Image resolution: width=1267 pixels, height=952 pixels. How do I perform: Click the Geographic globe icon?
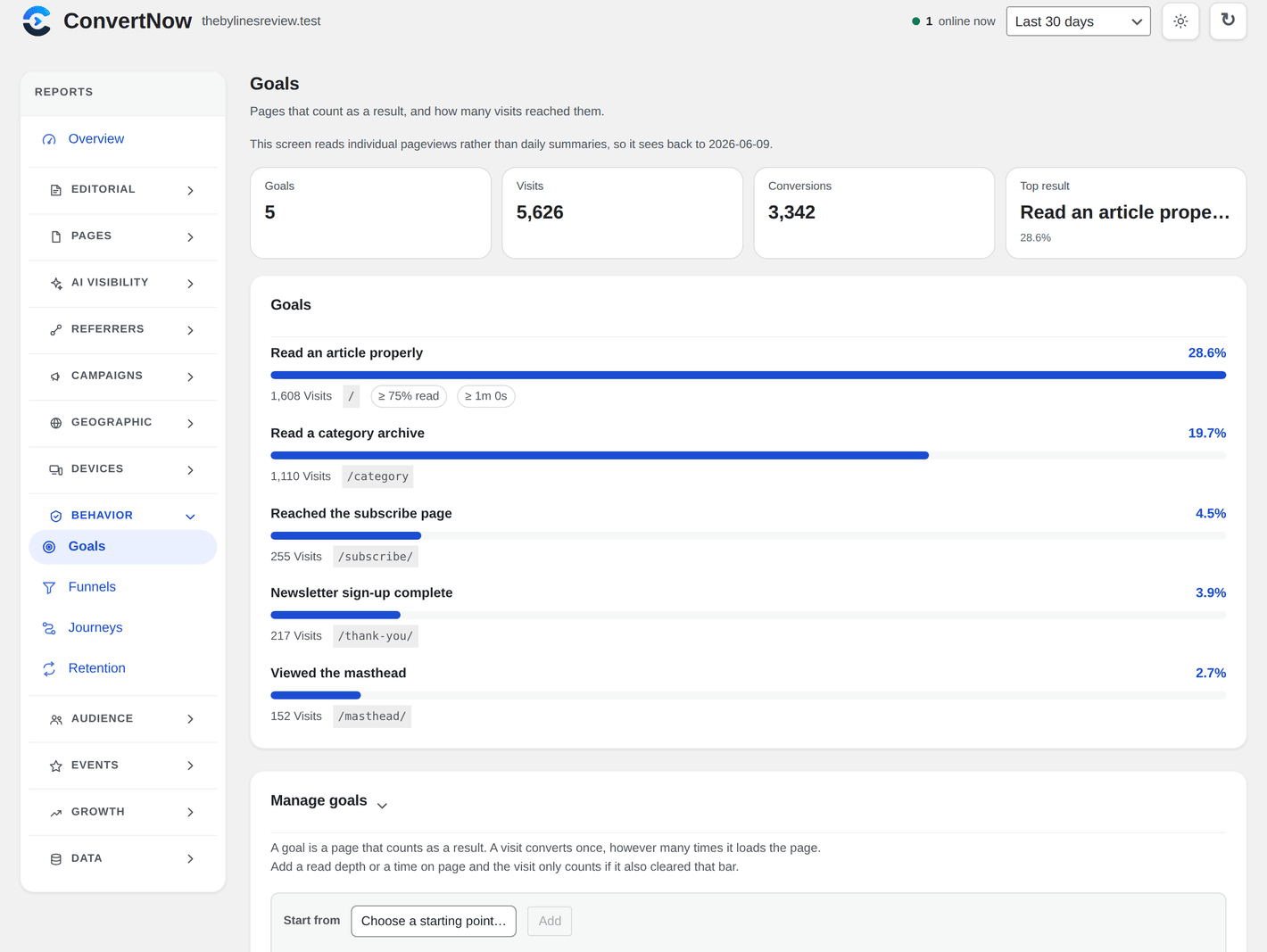coord(56,423)
